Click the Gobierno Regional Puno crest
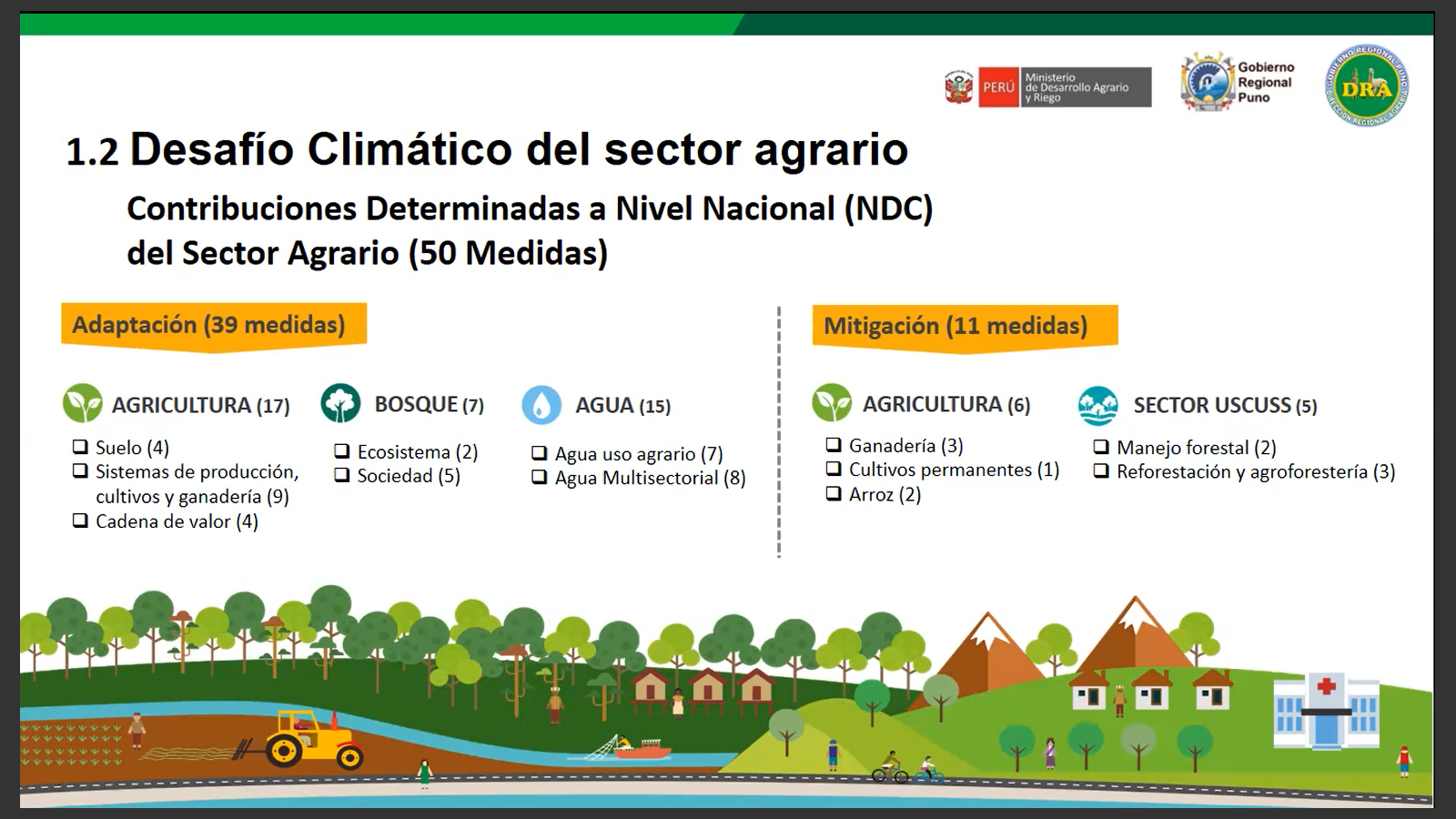The height and width of the screenshot is (819, 1456). (x=1207, y=82)
